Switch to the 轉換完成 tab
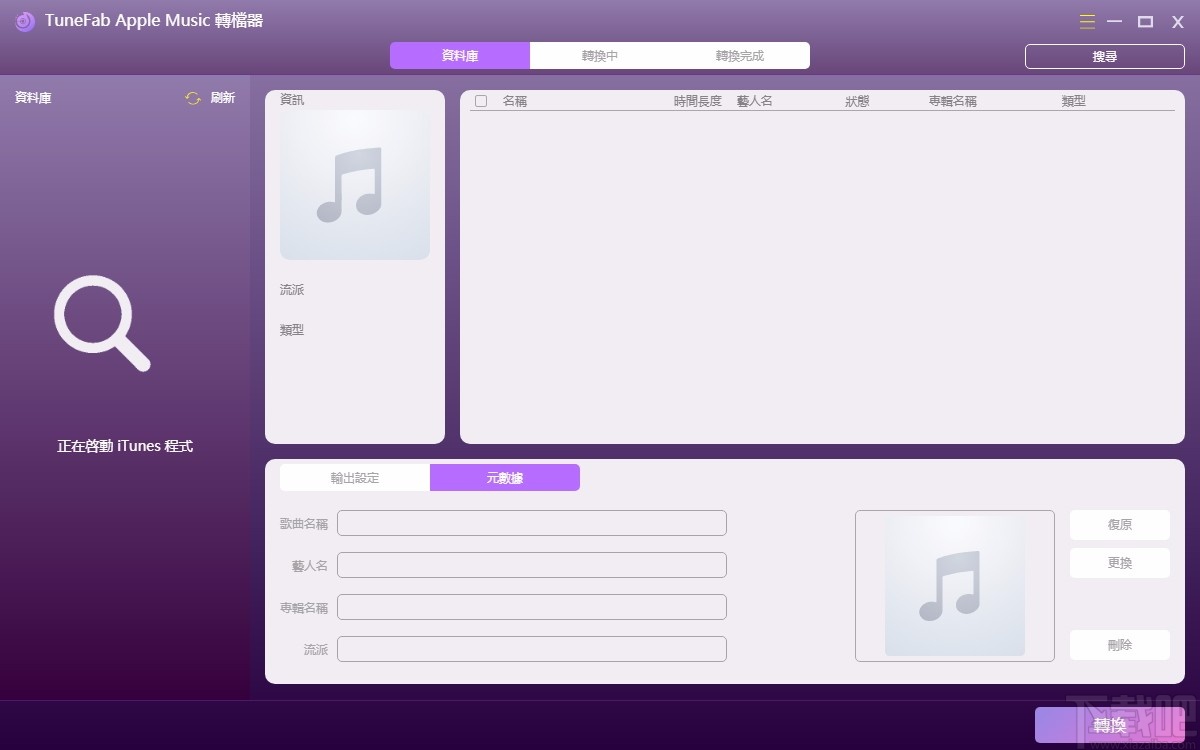 point(740,55)
